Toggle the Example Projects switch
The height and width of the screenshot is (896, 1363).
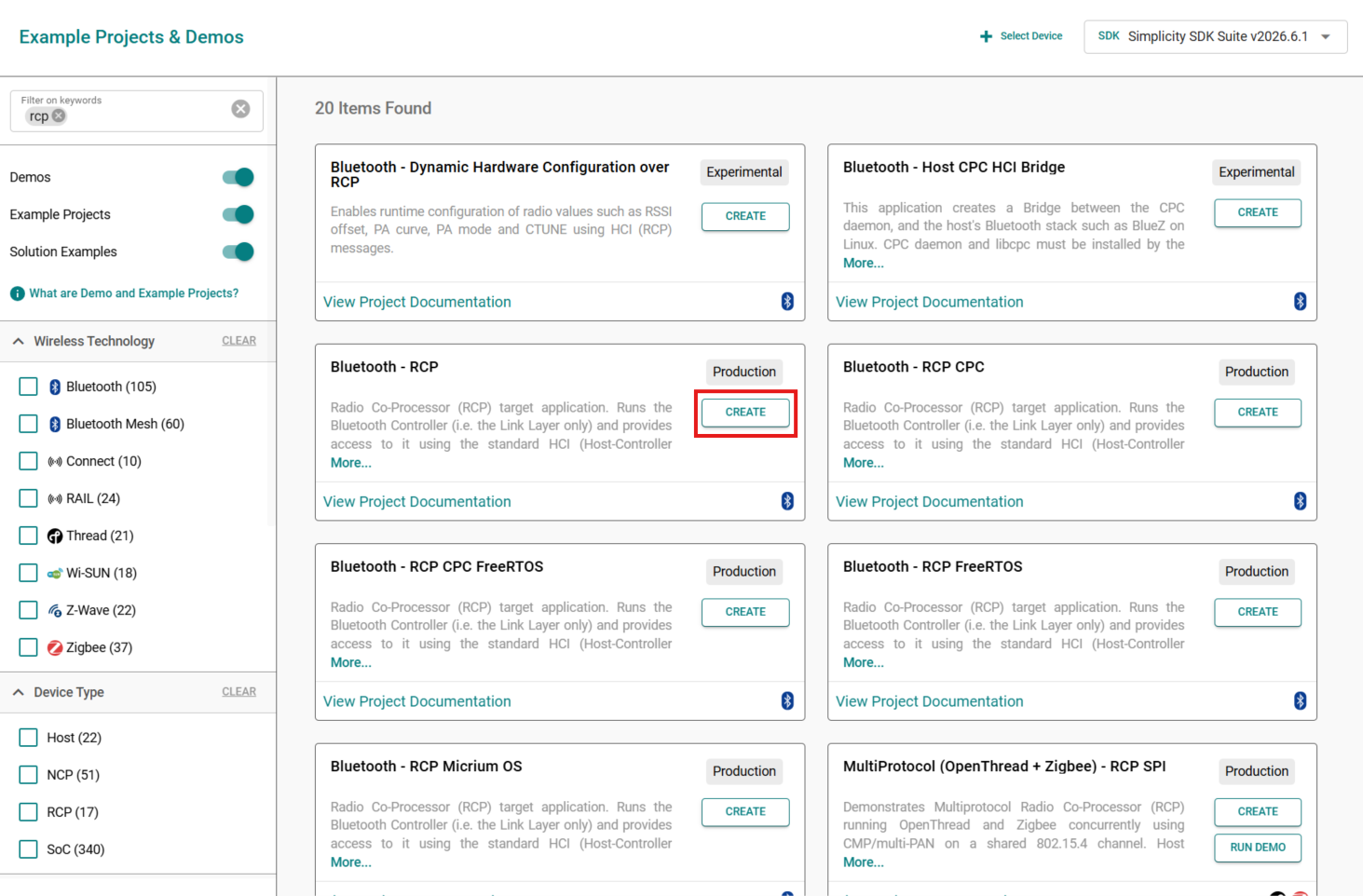(x=239, y=214)
